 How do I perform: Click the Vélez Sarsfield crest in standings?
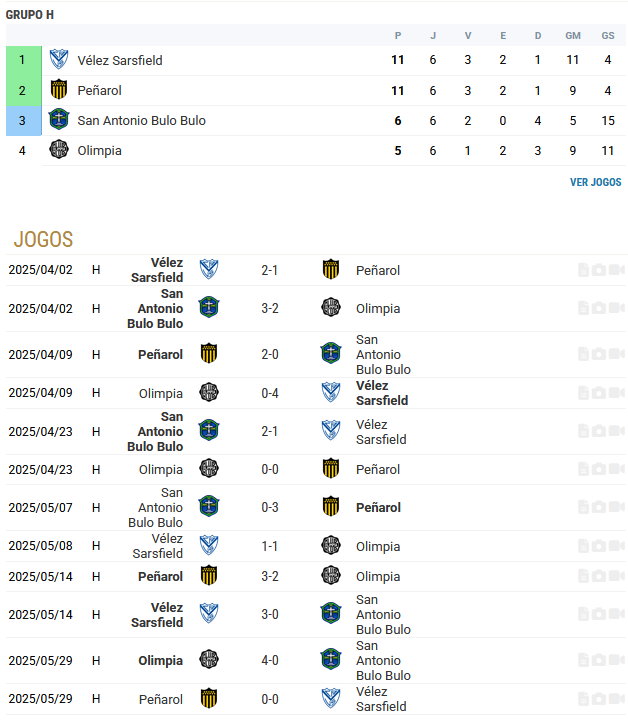click(59, 60)
